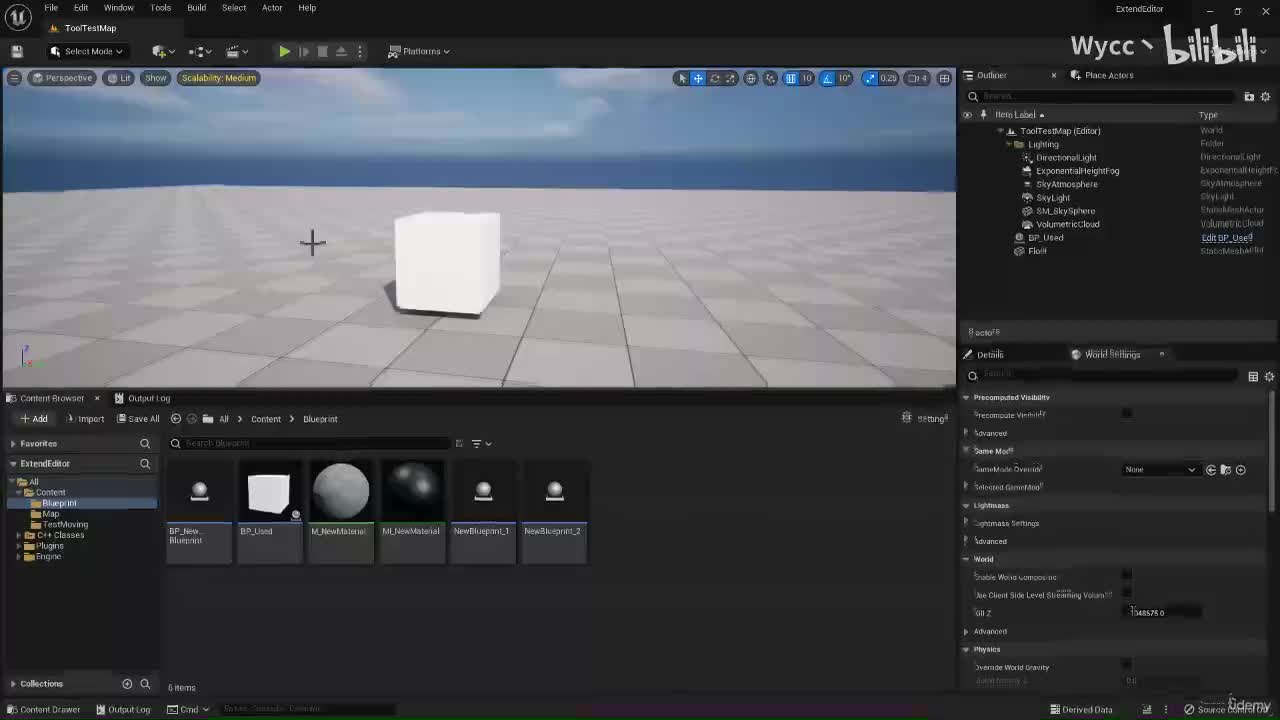1280x720 pixels.
Task: Open the Blueprints toolbar dropdown
Action: pyautogui.click(x=198, y=51)
